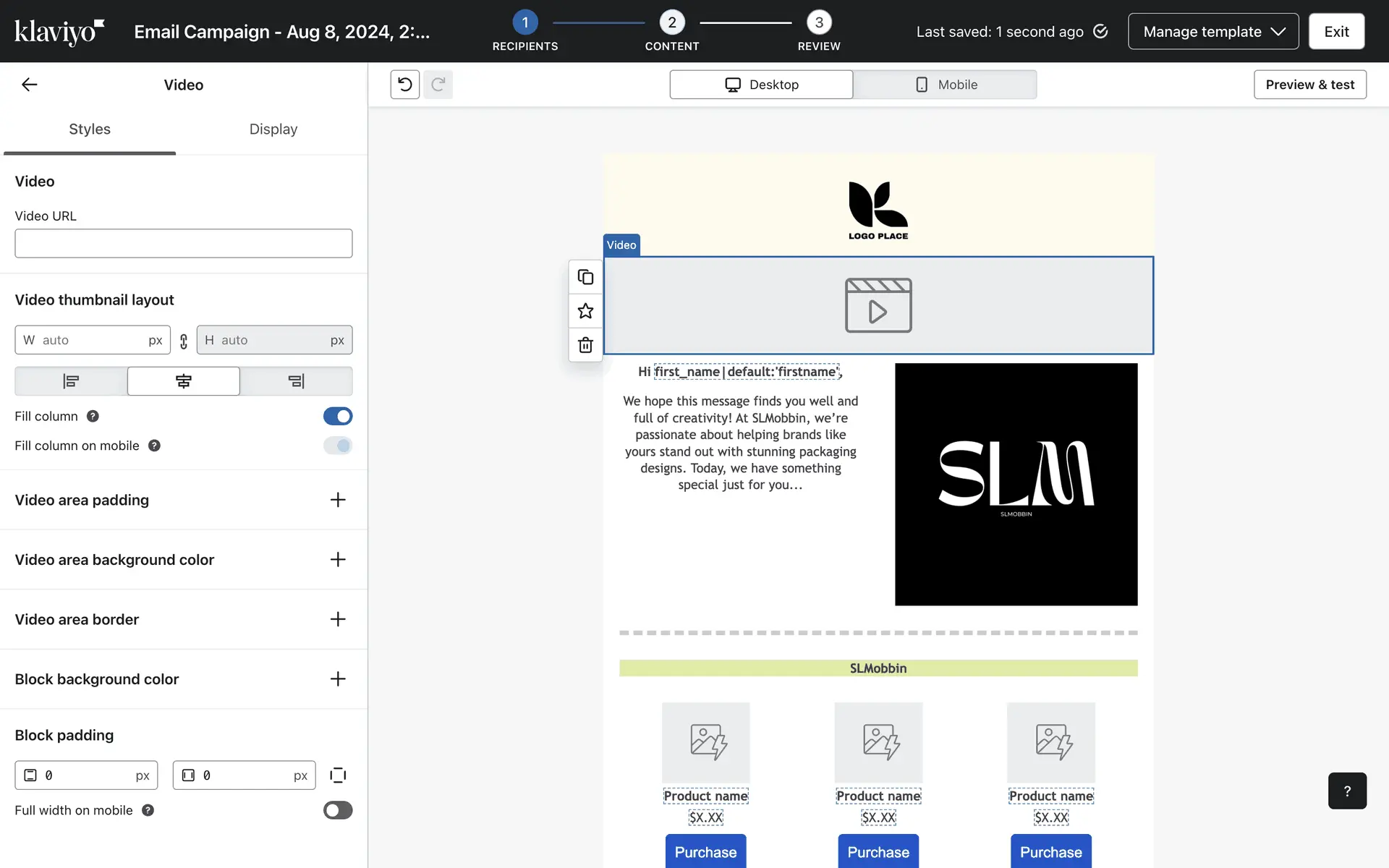The image size is (1389, 868).
Task: Expand Video area background color section
Action: click(x=338, y=560)
